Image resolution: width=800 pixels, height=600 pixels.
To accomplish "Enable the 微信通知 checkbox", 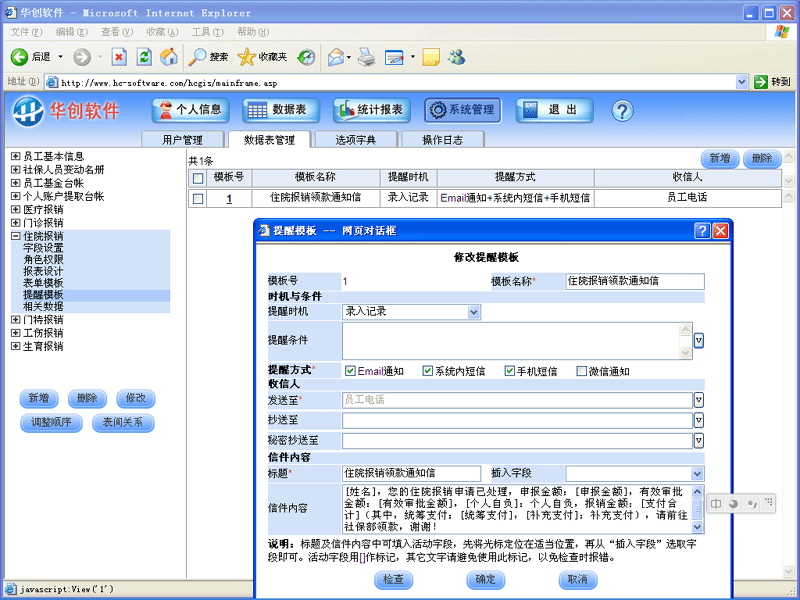I will tap(581, 371).
